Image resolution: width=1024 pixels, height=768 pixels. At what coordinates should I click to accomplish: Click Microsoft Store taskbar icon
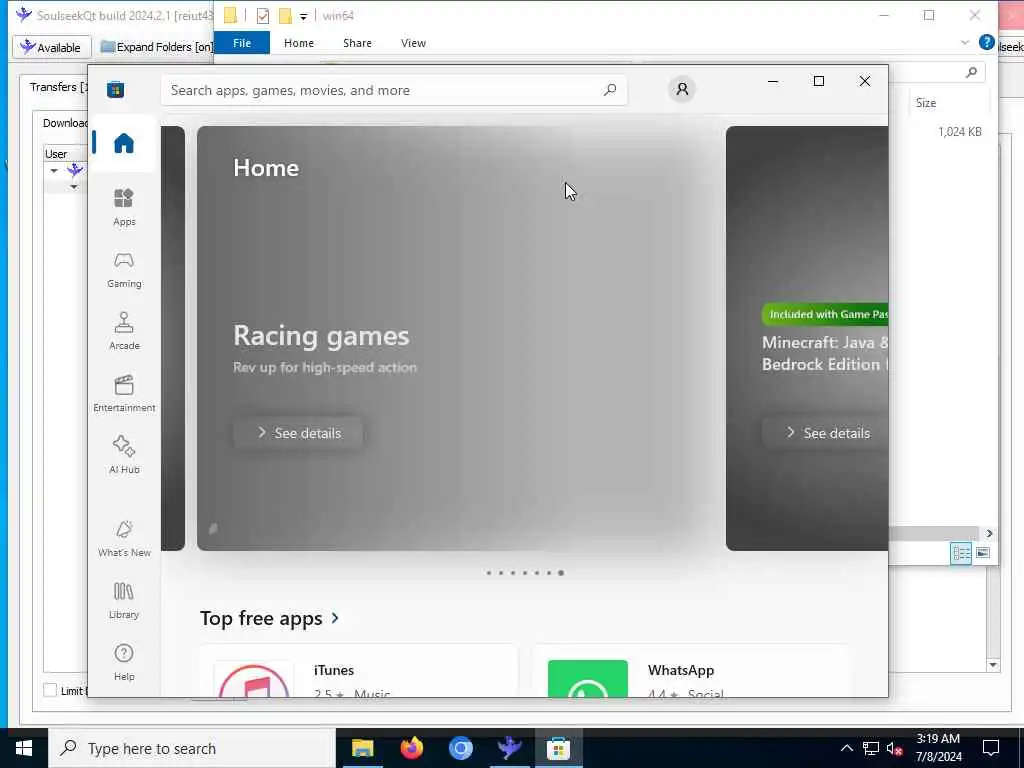(x=558, y=748)
